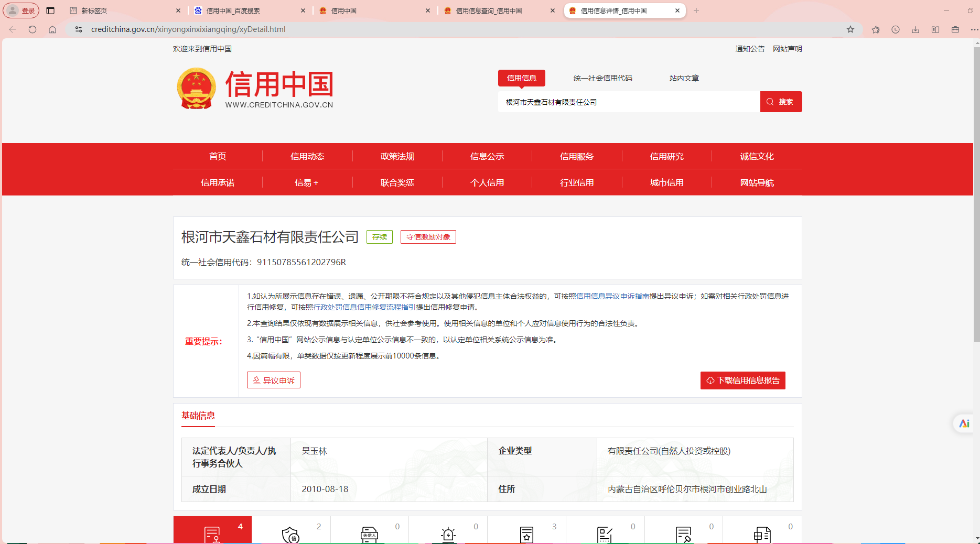Switch to the 信用中国_百度搜索 tab
The height and width of the screenshot is (544, 980).
click(249, 11)
